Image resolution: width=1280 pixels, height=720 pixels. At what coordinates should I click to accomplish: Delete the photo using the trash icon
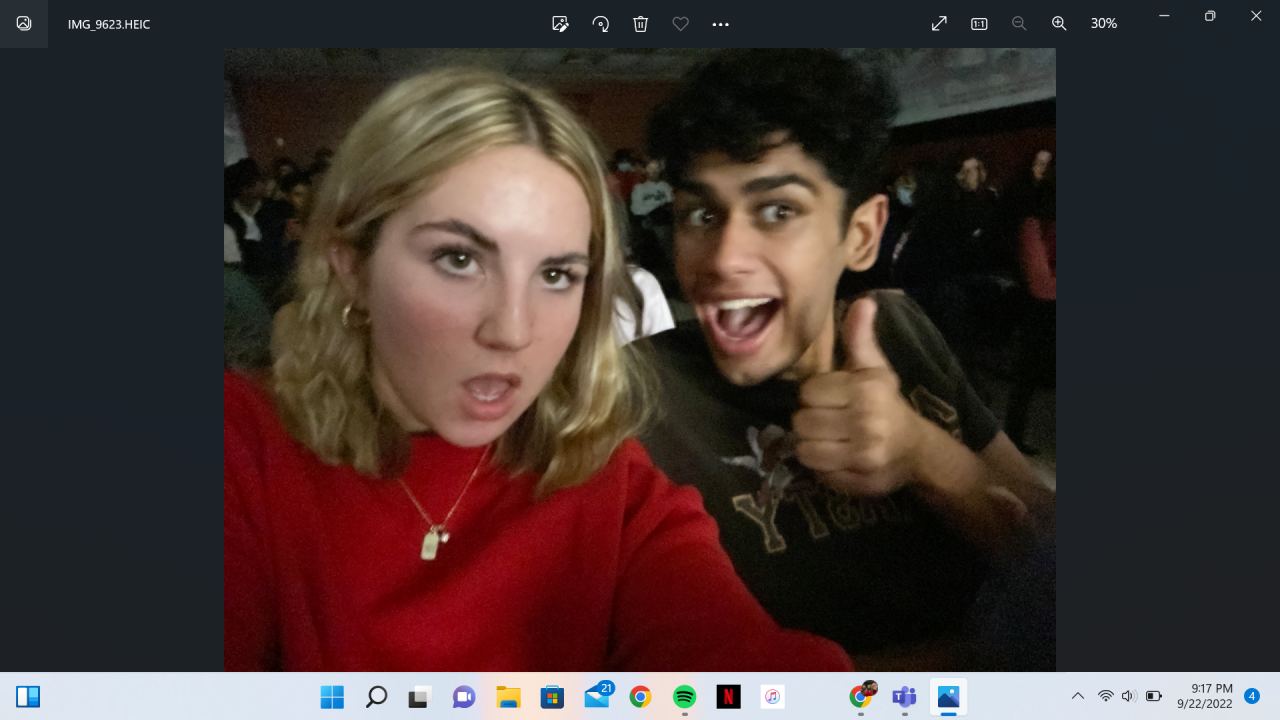pos(640,24)
